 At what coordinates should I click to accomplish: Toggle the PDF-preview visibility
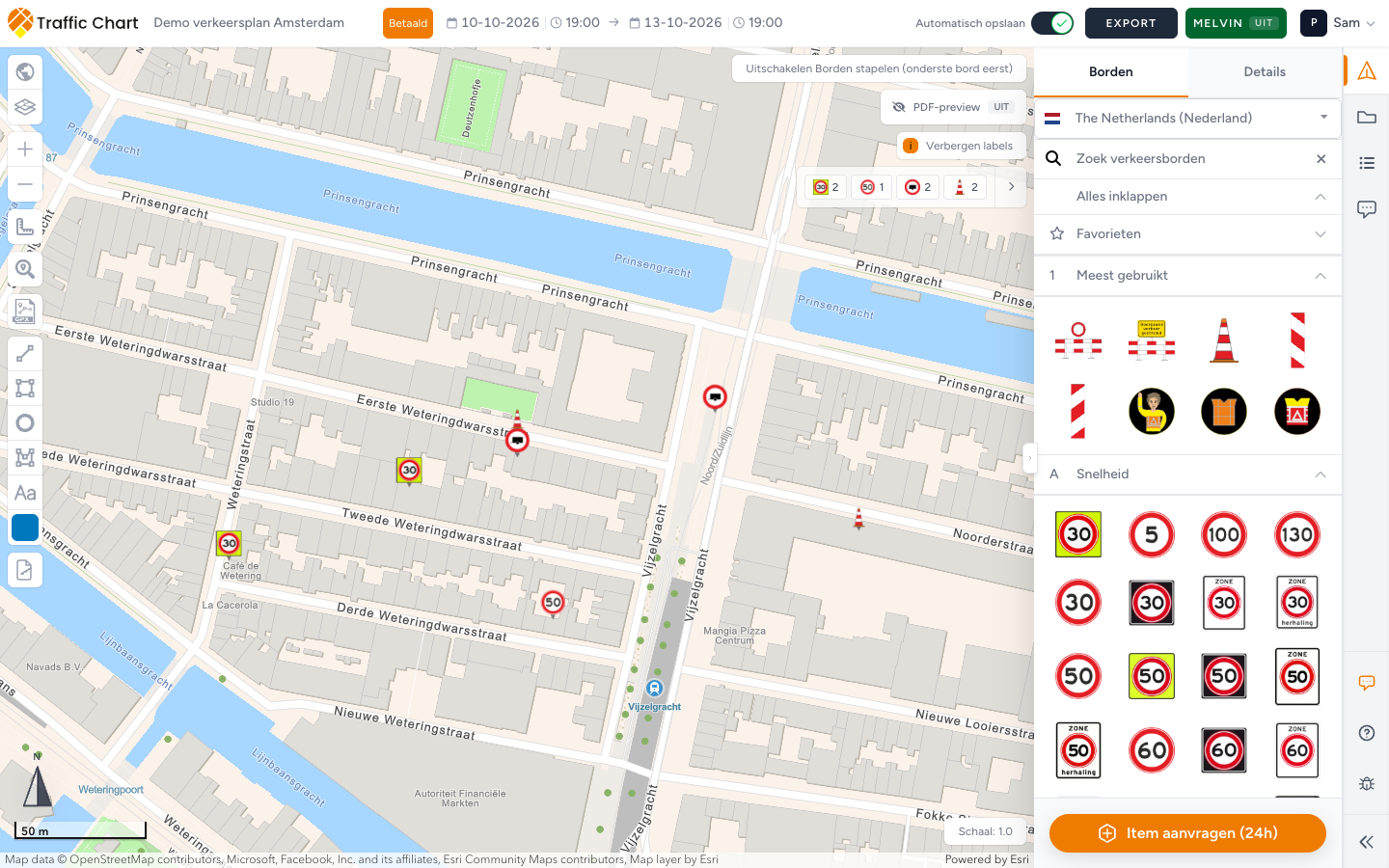[x=953, y=107]
